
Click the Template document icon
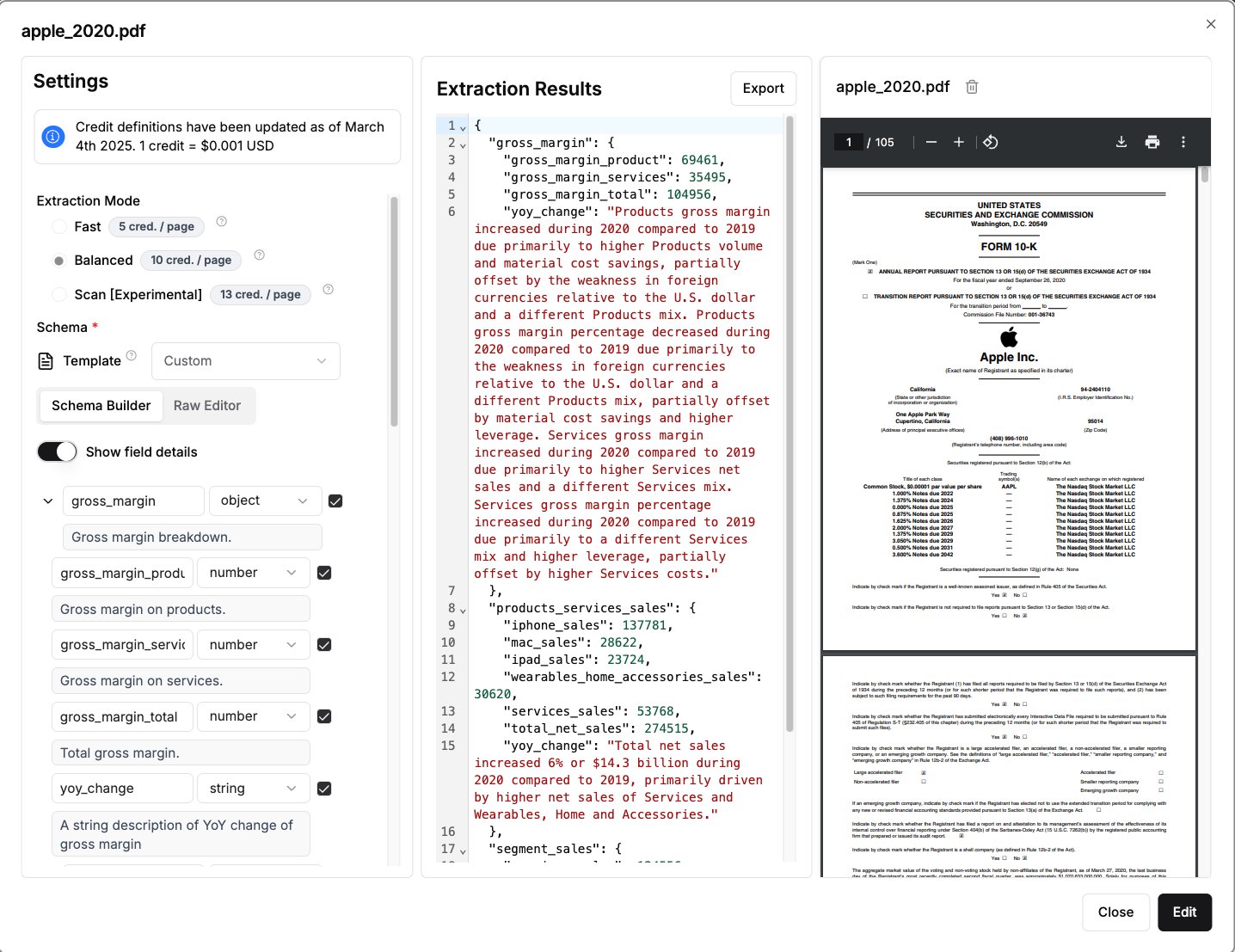coord(46,361)
